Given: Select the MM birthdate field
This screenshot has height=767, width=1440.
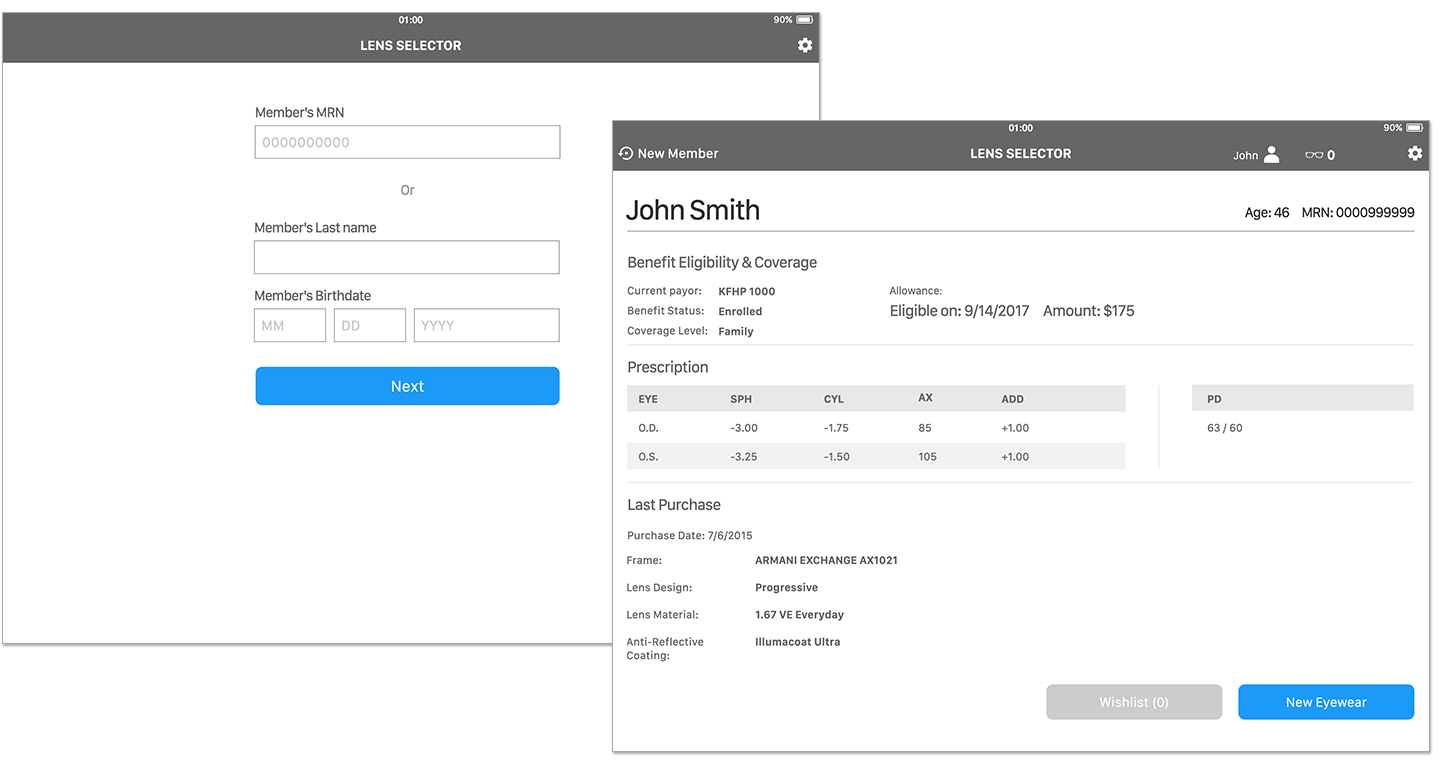Looking at the screenshot, I should pos(290,325).
